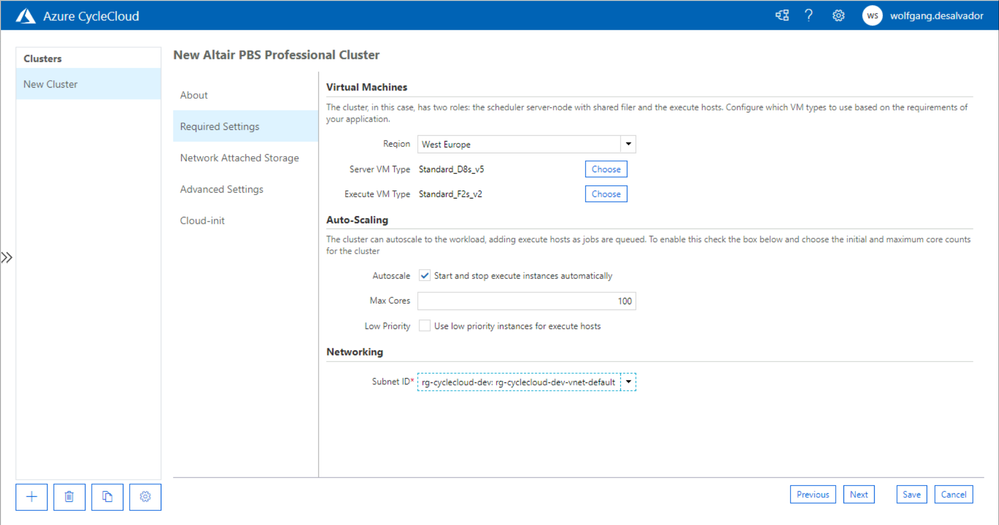Screen dimensions: 999x525
Task: Open the Advanced Settings tab
Action: click(x=245, y=189)
